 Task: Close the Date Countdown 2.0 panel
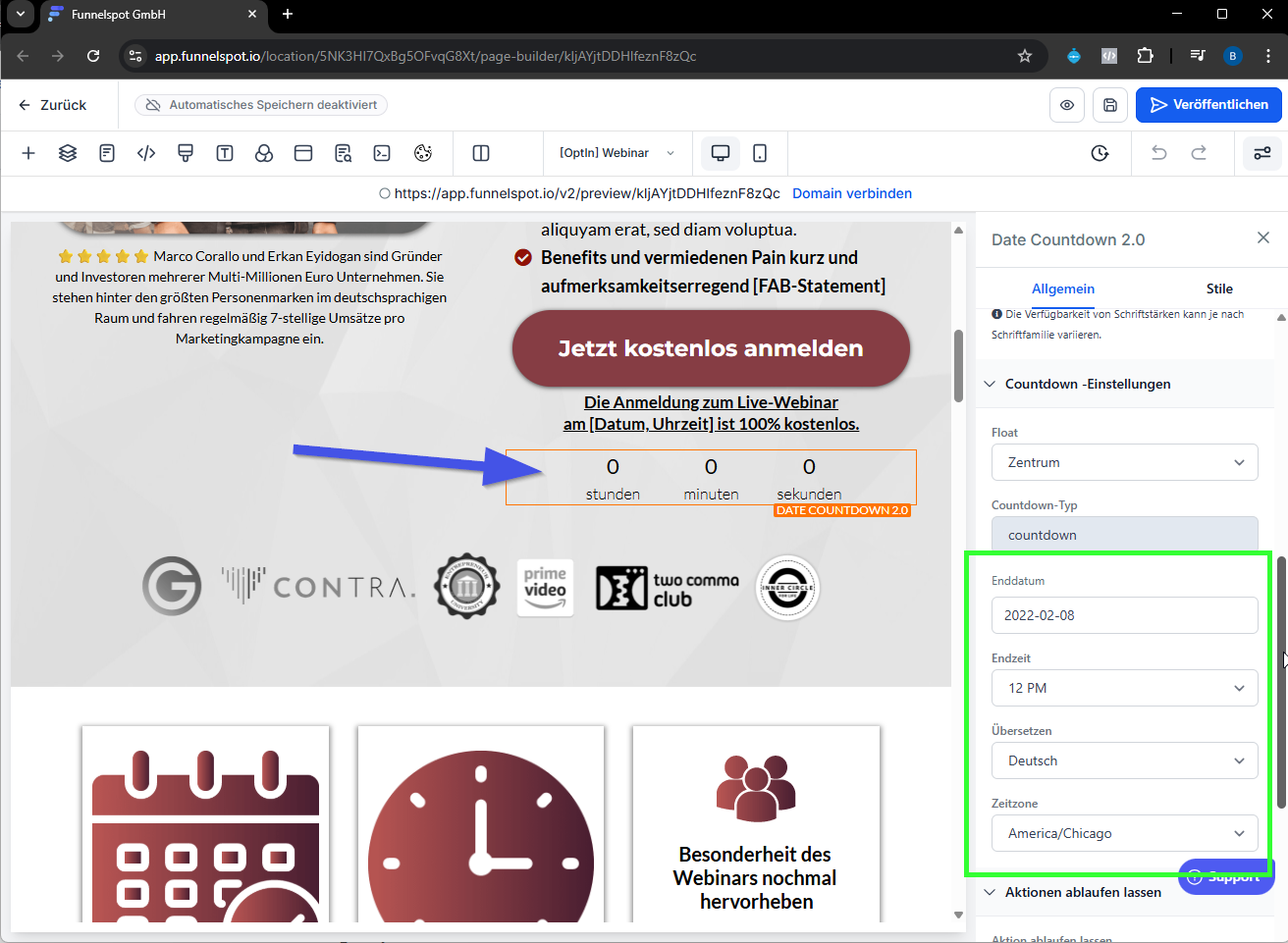[1263, 237]
